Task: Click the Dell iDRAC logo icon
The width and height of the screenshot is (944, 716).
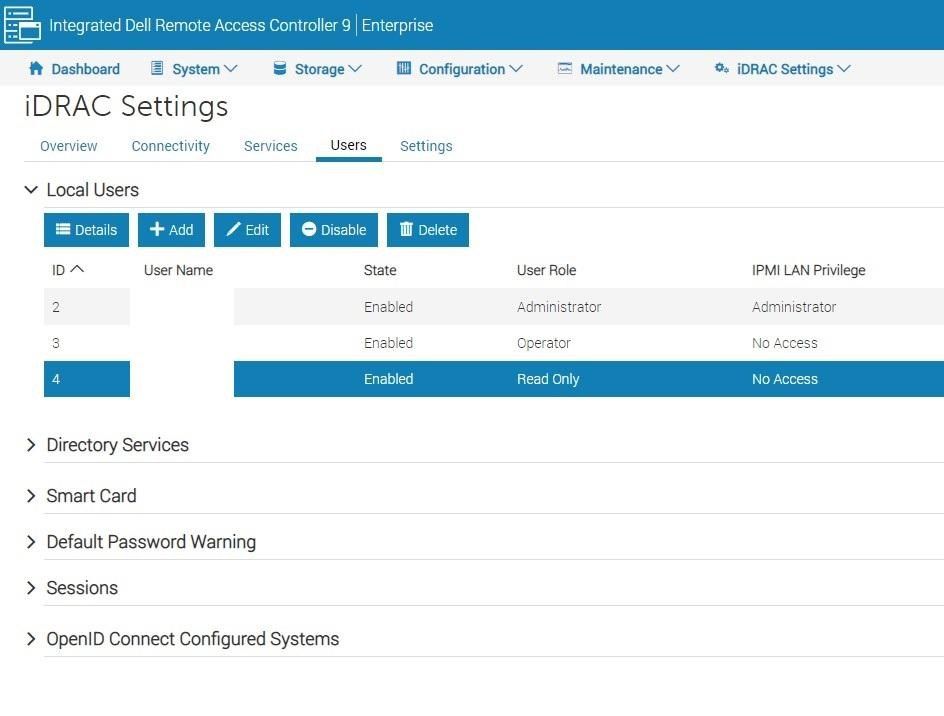Action: [x=22, y=25]
